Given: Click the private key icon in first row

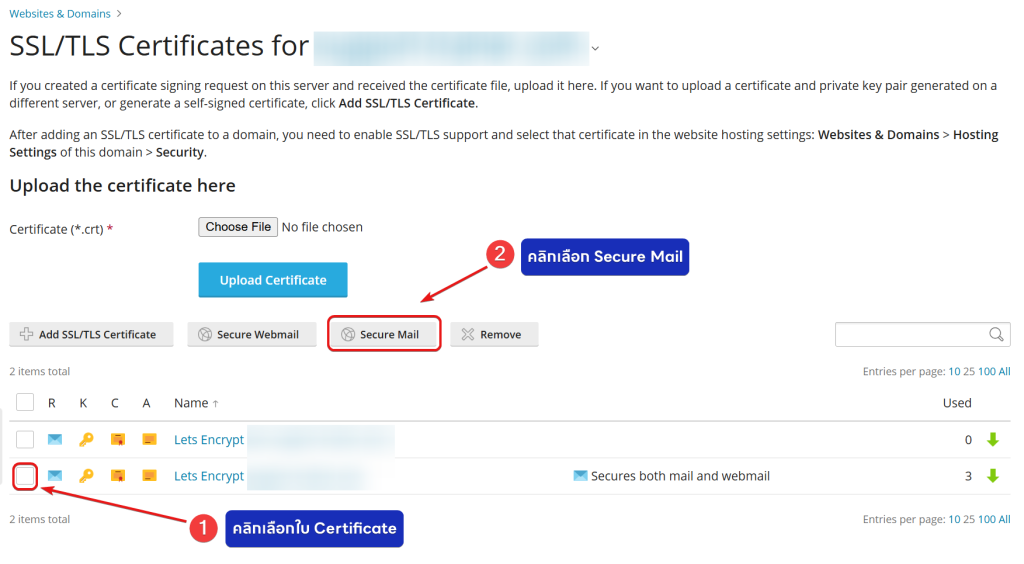Looking at the screenshot, I should (x=86, y=440).
